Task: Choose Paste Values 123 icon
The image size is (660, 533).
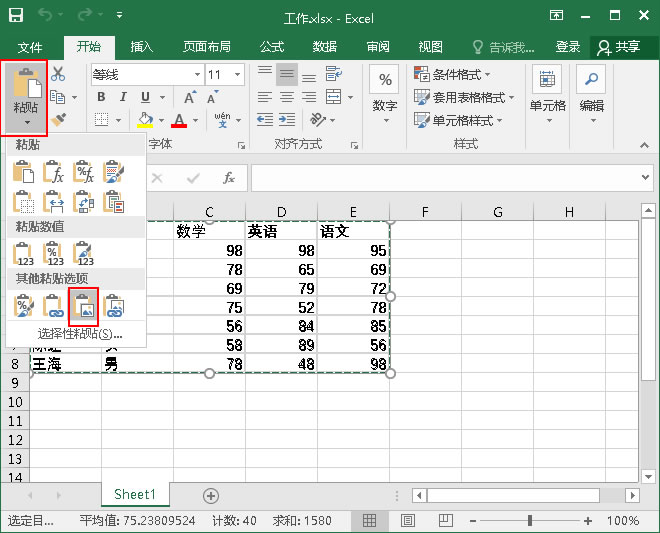Action: pos(24,254)
